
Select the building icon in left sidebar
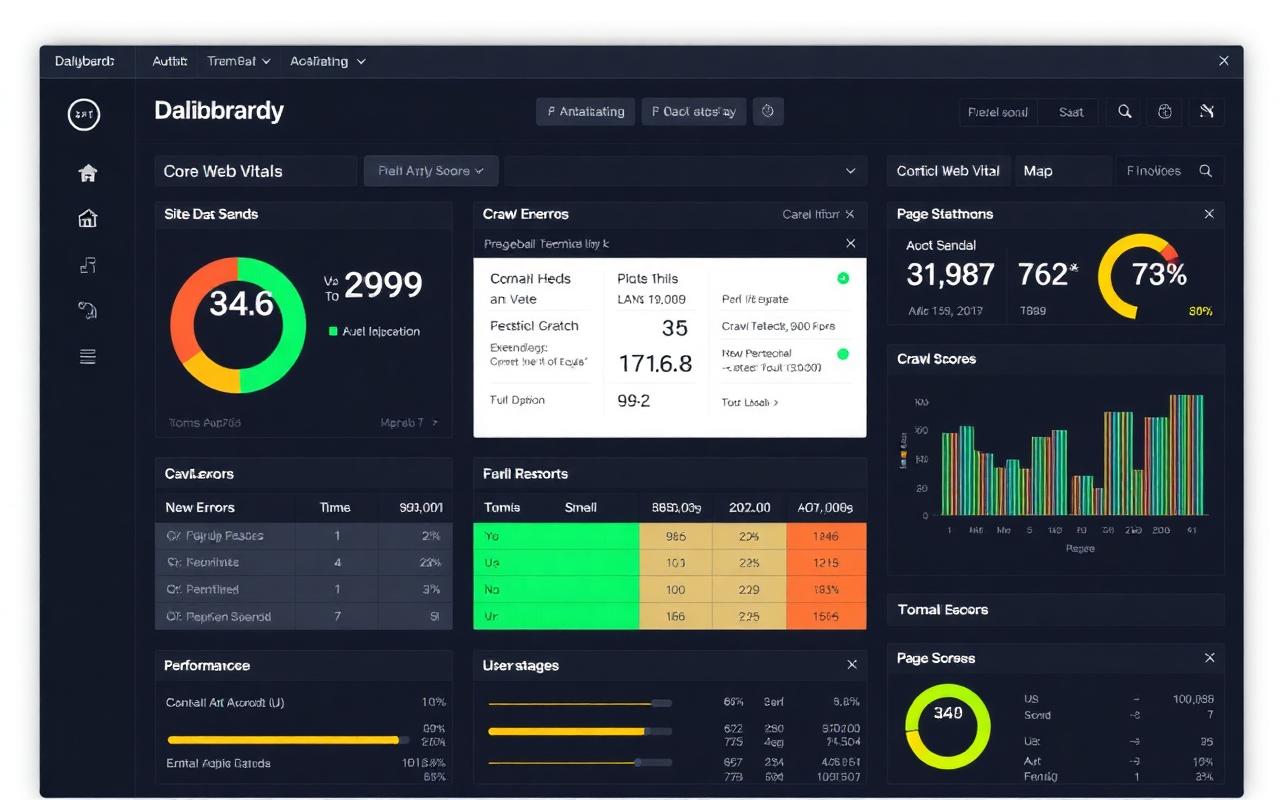click(x=88, y=218)
